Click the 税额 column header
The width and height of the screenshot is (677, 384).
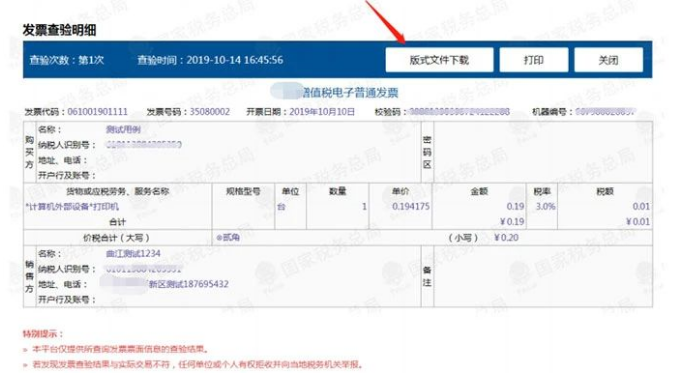pos(605,191)
